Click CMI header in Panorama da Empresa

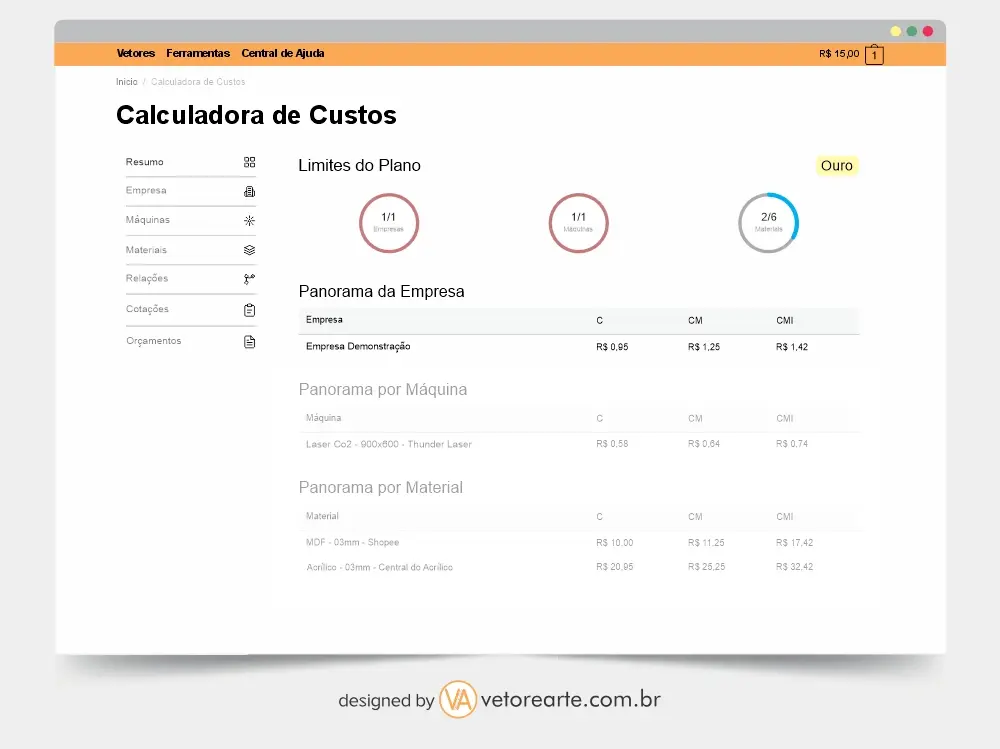click(784, 321)
